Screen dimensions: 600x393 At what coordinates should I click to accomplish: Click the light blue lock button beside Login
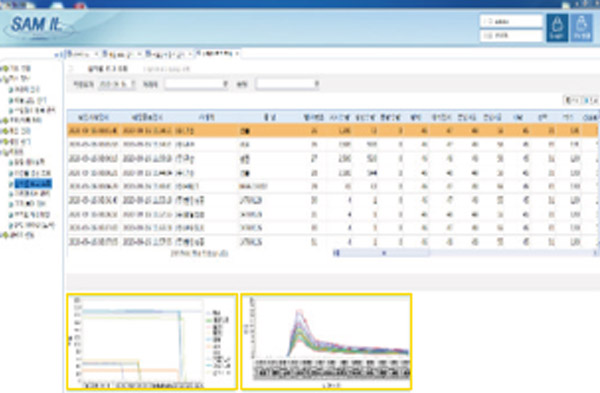(x=582, y=28)
